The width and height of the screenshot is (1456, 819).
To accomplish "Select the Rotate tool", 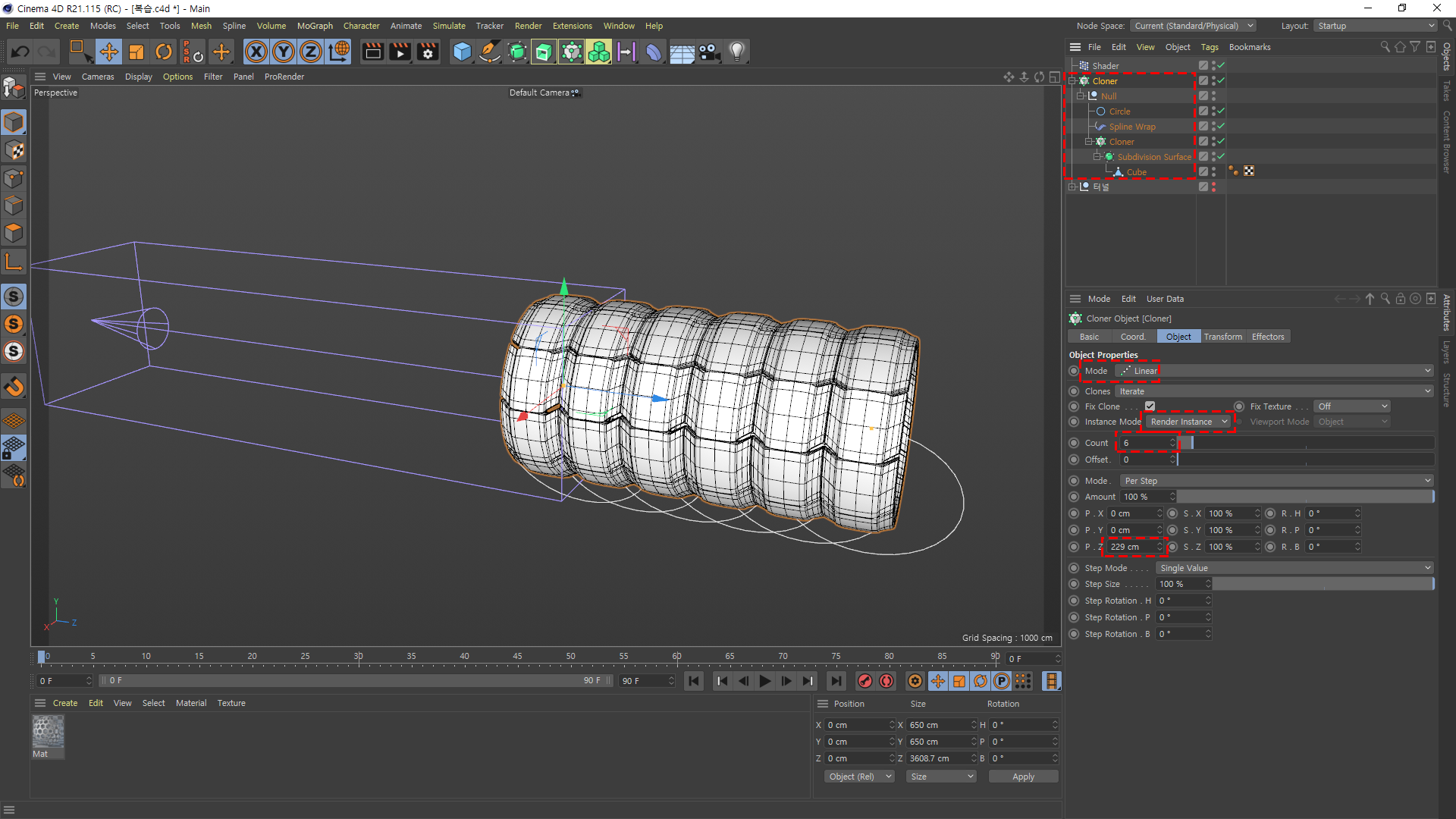I will click(164, 52).
